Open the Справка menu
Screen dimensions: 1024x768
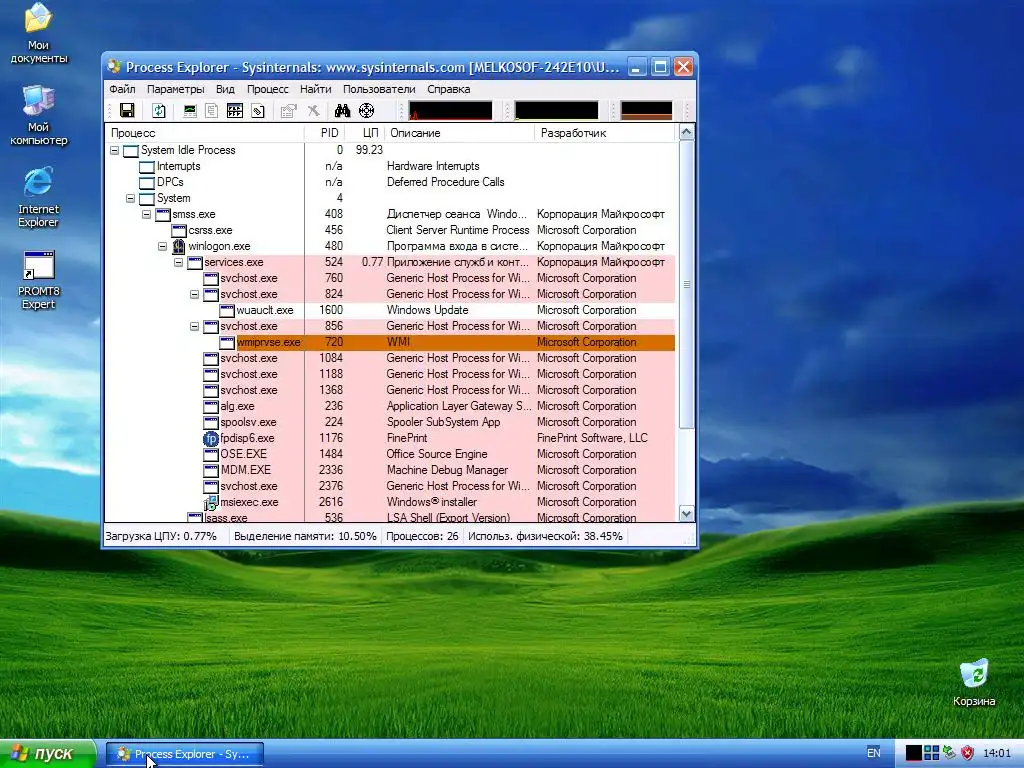(x=448, y=89)
